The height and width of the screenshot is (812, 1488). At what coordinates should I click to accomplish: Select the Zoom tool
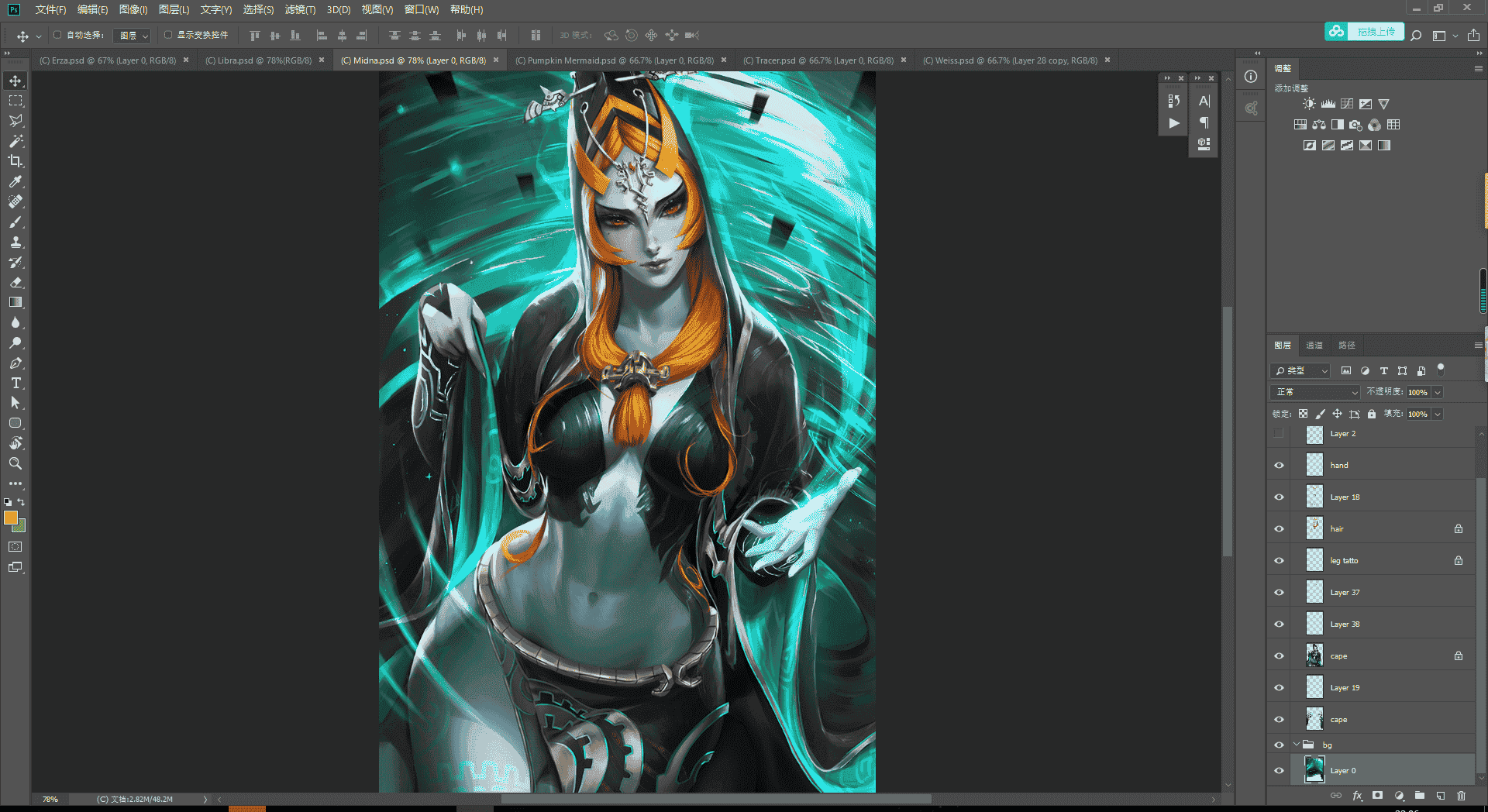pyautogui.click(x=15, y=463)
